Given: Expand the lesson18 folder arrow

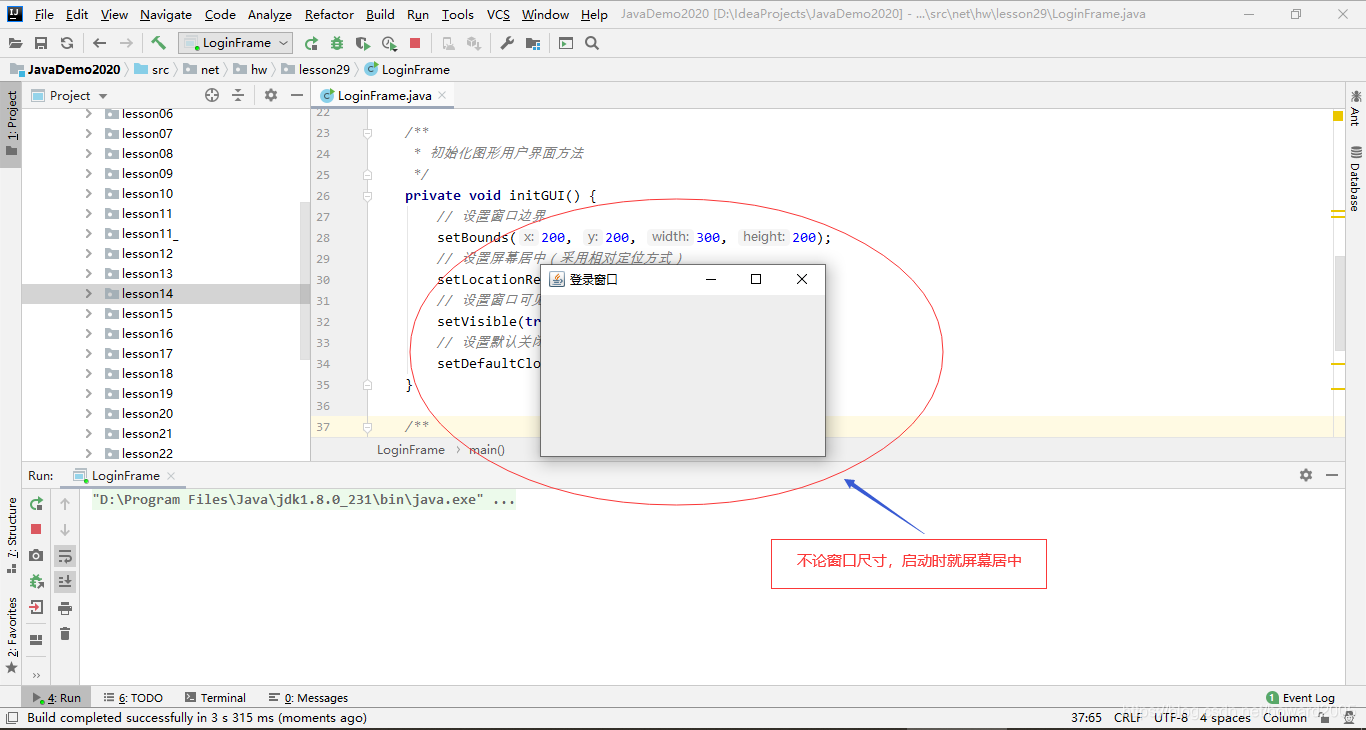Looking at the screenshot, I should [x=89, y=374].
